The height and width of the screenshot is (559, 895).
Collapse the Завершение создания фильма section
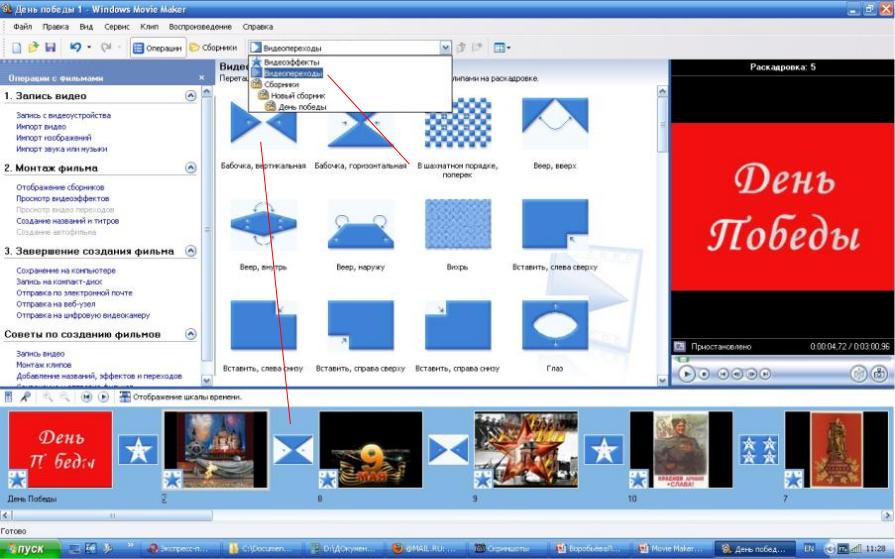coord(191,251)
